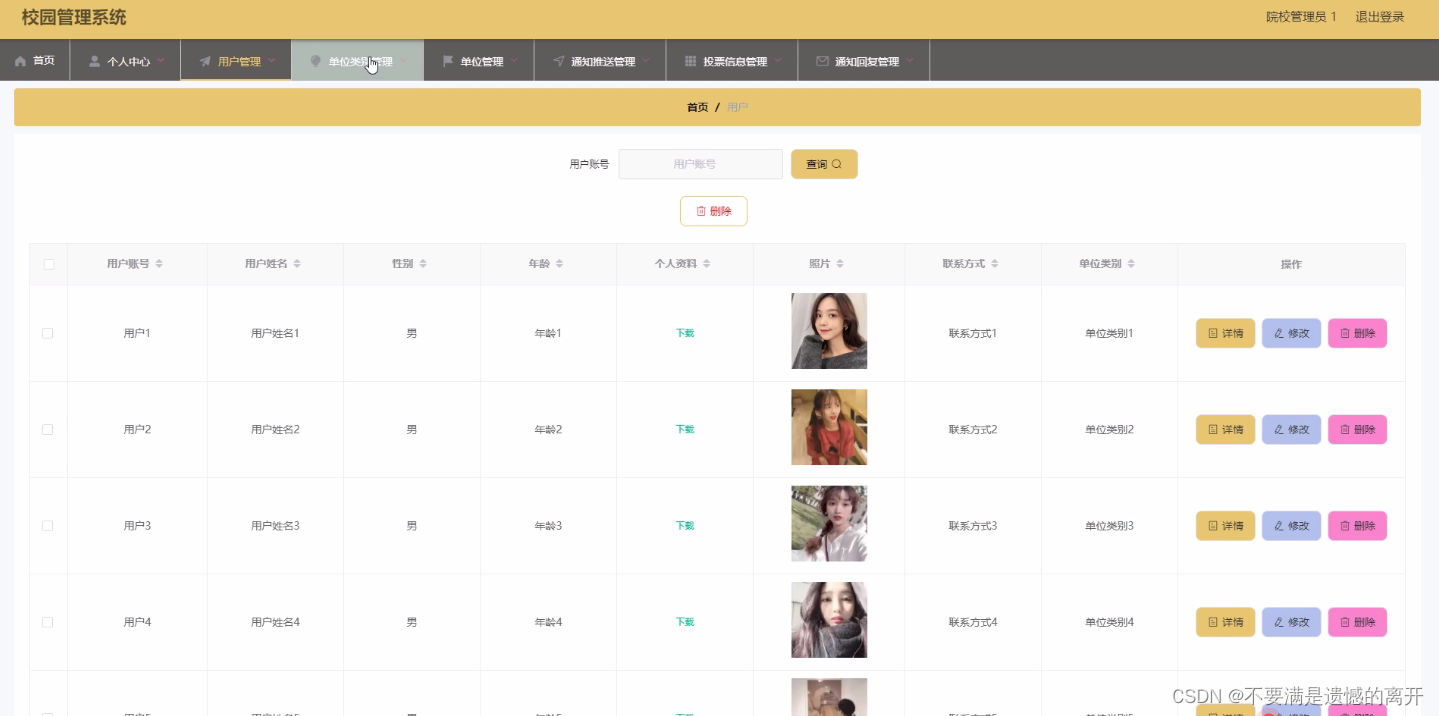Open the photo thumbnail of 用户1

[829, 331]
